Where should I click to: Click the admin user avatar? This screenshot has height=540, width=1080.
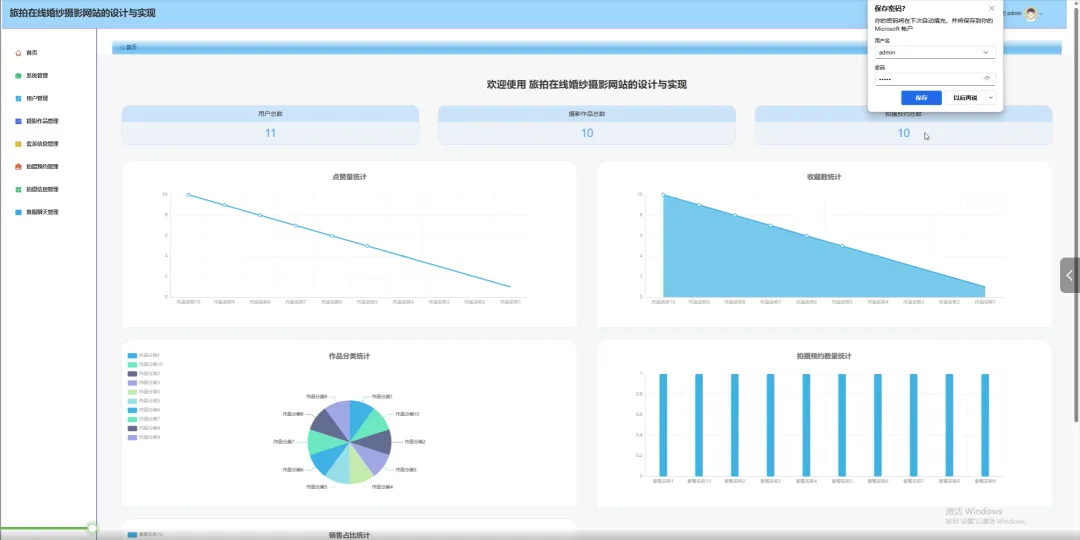coord(1030,14)
